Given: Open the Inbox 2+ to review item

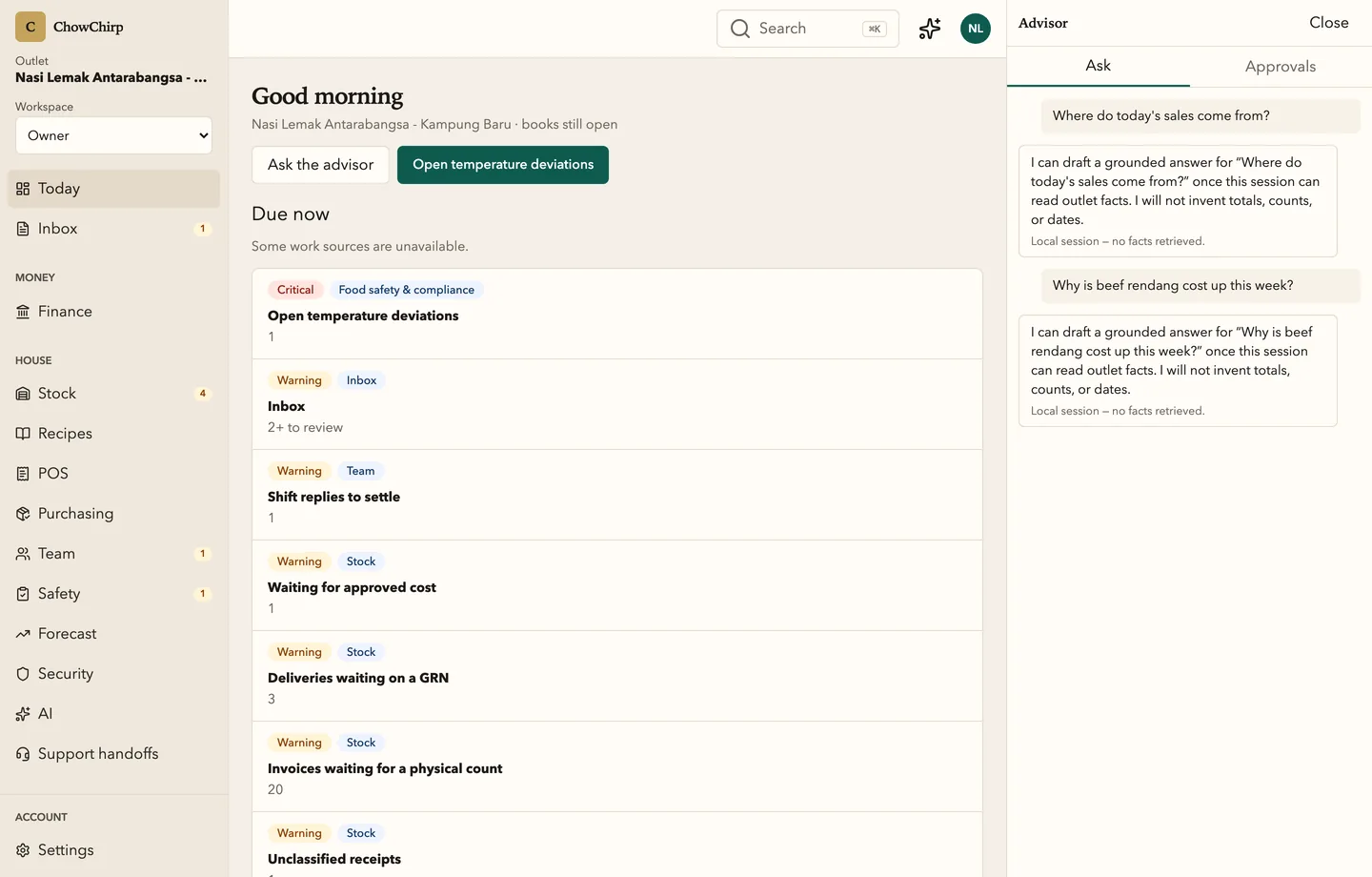Looking at the screenshot, I should pos(617,404).
